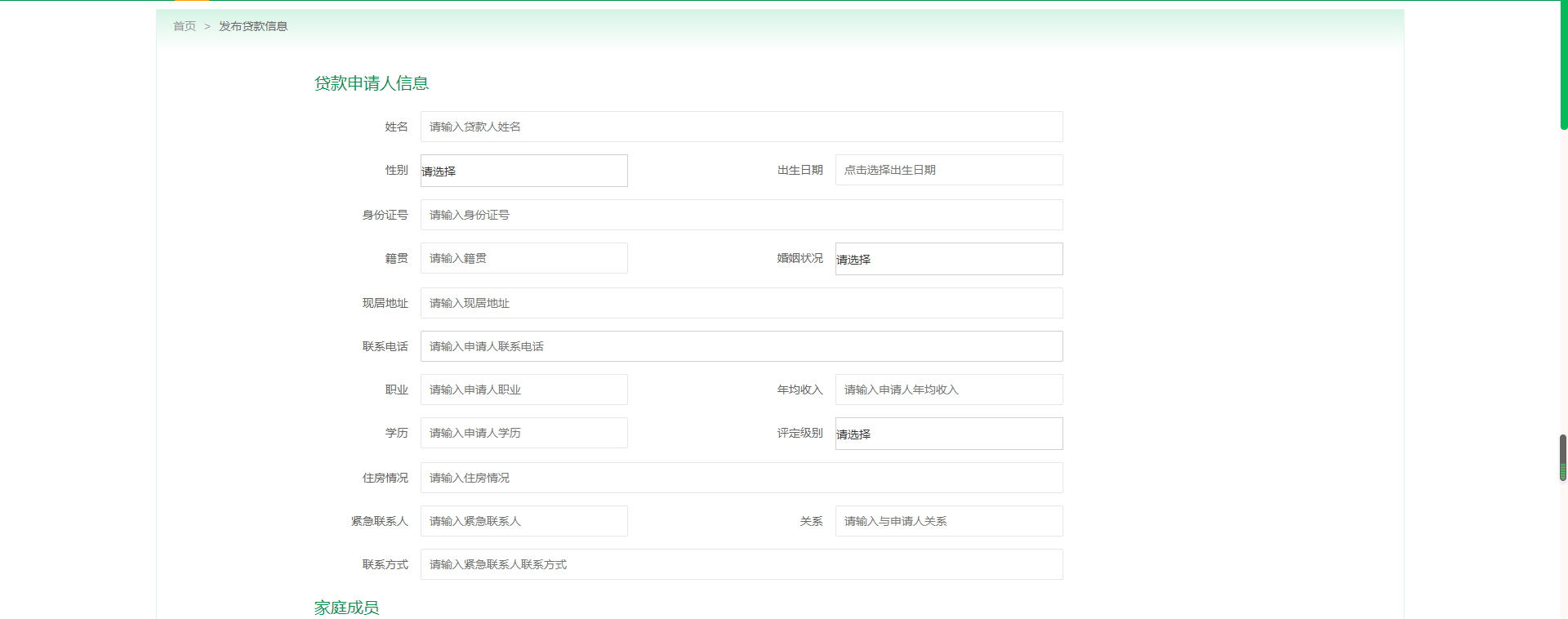Click the 首页 breadcrumb link
This screenshot has height=619, width=1568.
point(185,26)
